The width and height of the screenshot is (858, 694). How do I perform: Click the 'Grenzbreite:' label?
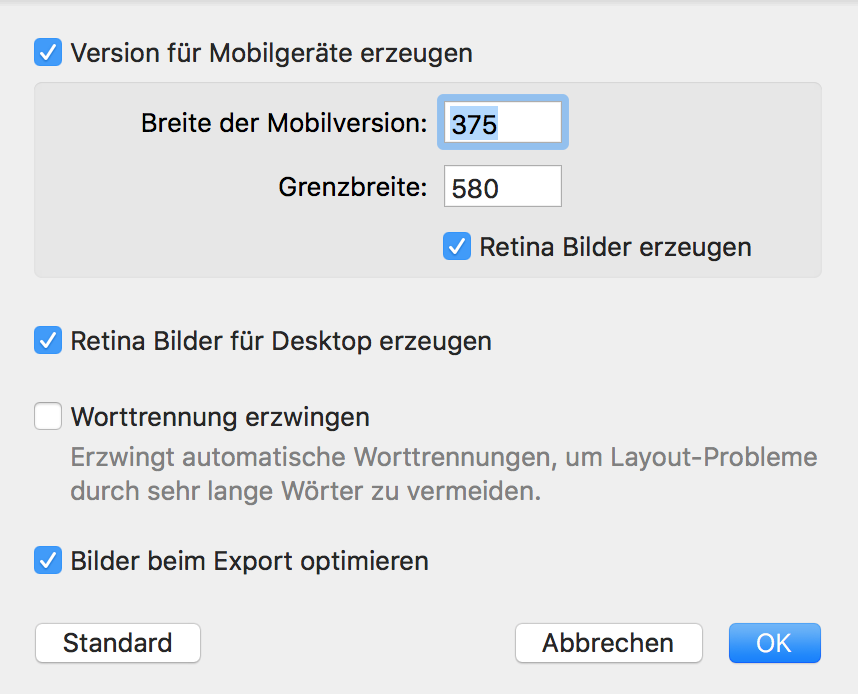pyautogui.click(x=353, y=187)
